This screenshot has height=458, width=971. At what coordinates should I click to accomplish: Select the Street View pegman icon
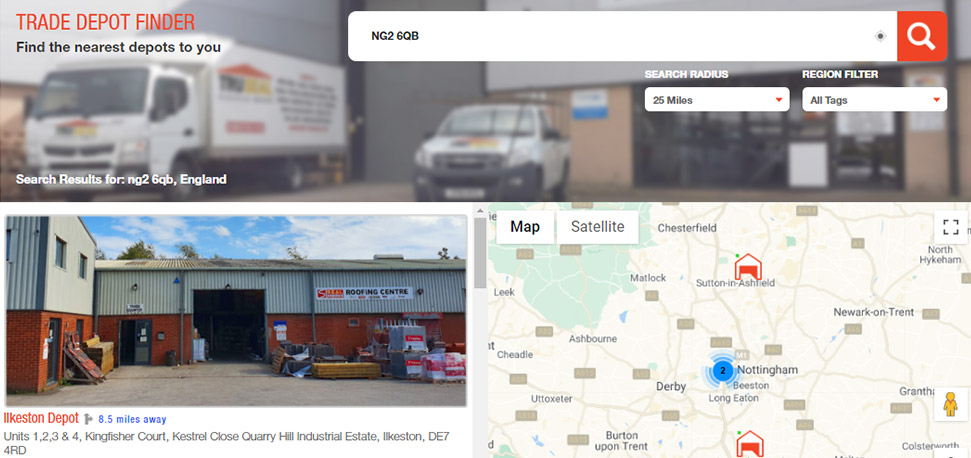click(951, 405)
